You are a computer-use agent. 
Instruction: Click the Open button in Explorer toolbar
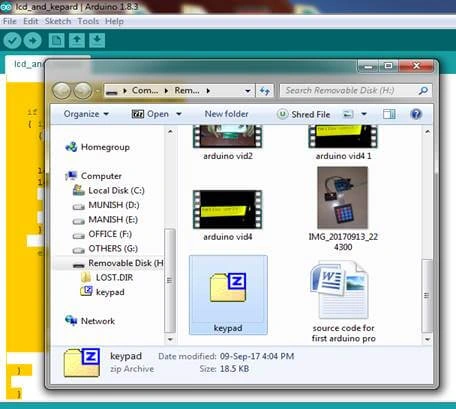click(150, 114)
